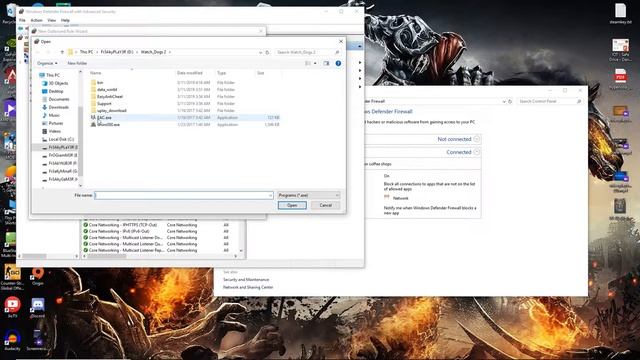Refresh the Watch_Dogs 2 folder listing

pos(267,52)
